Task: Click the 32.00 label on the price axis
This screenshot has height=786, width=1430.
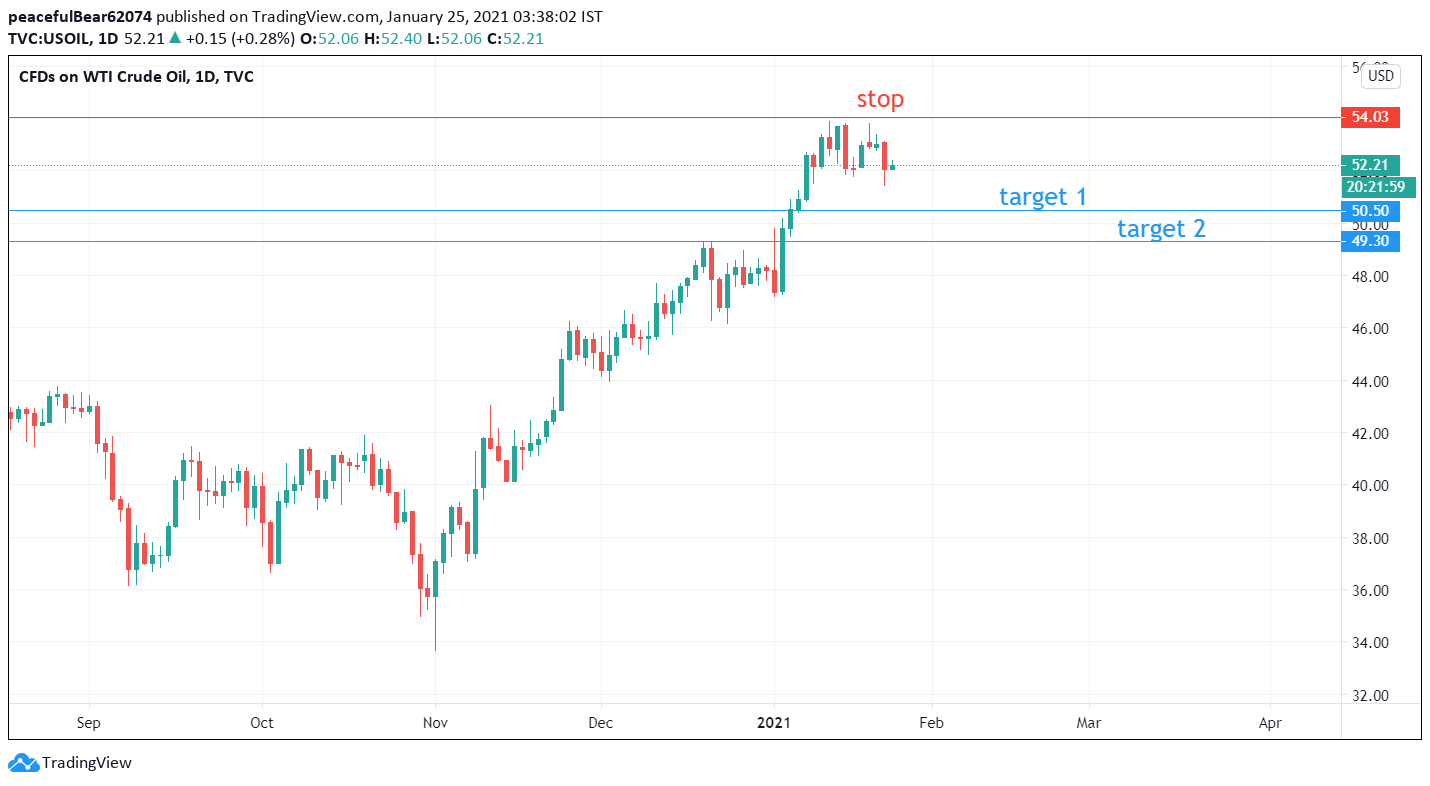Action: (1371, 695)
